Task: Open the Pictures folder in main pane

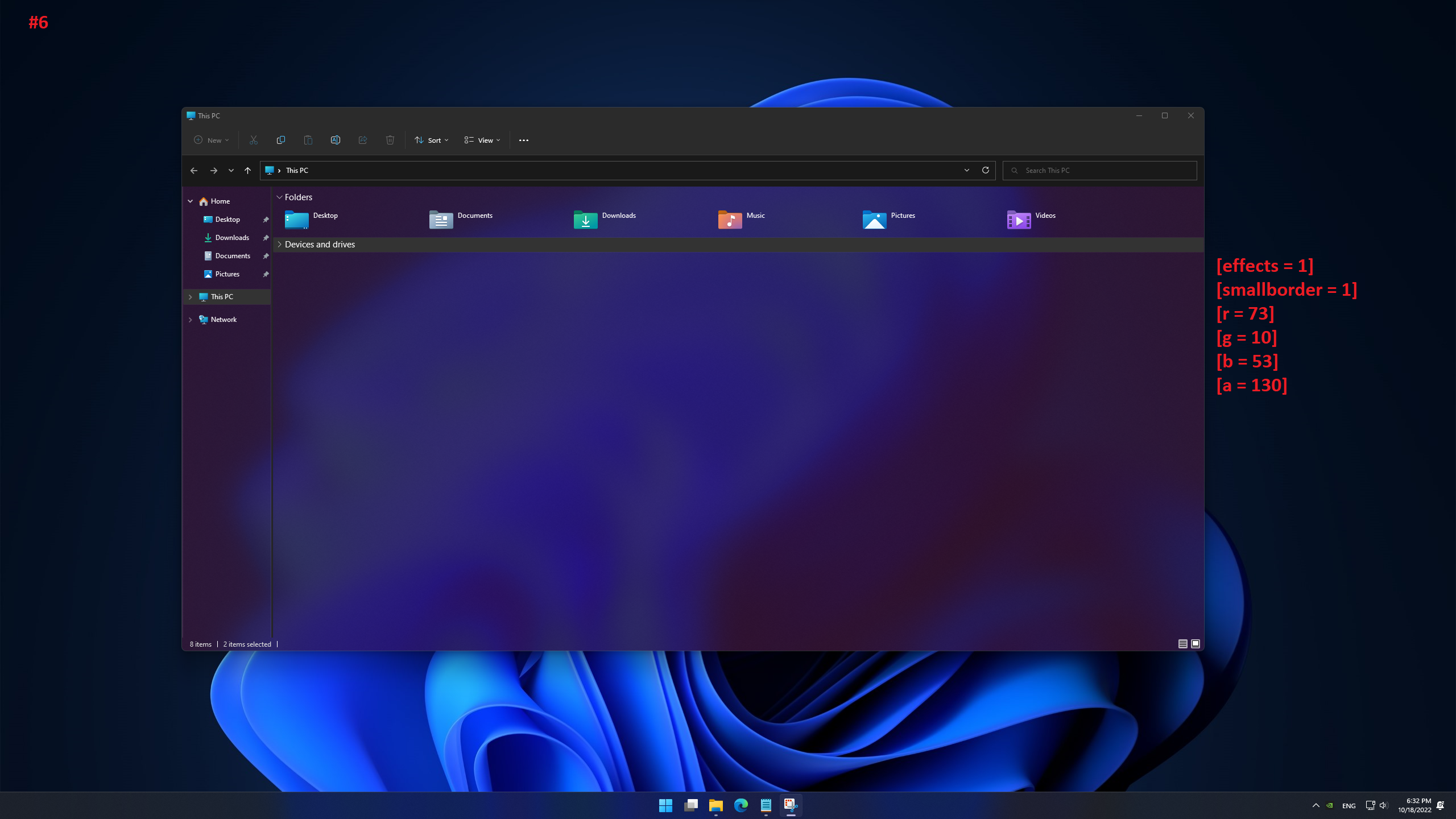Action: (889, 220)
